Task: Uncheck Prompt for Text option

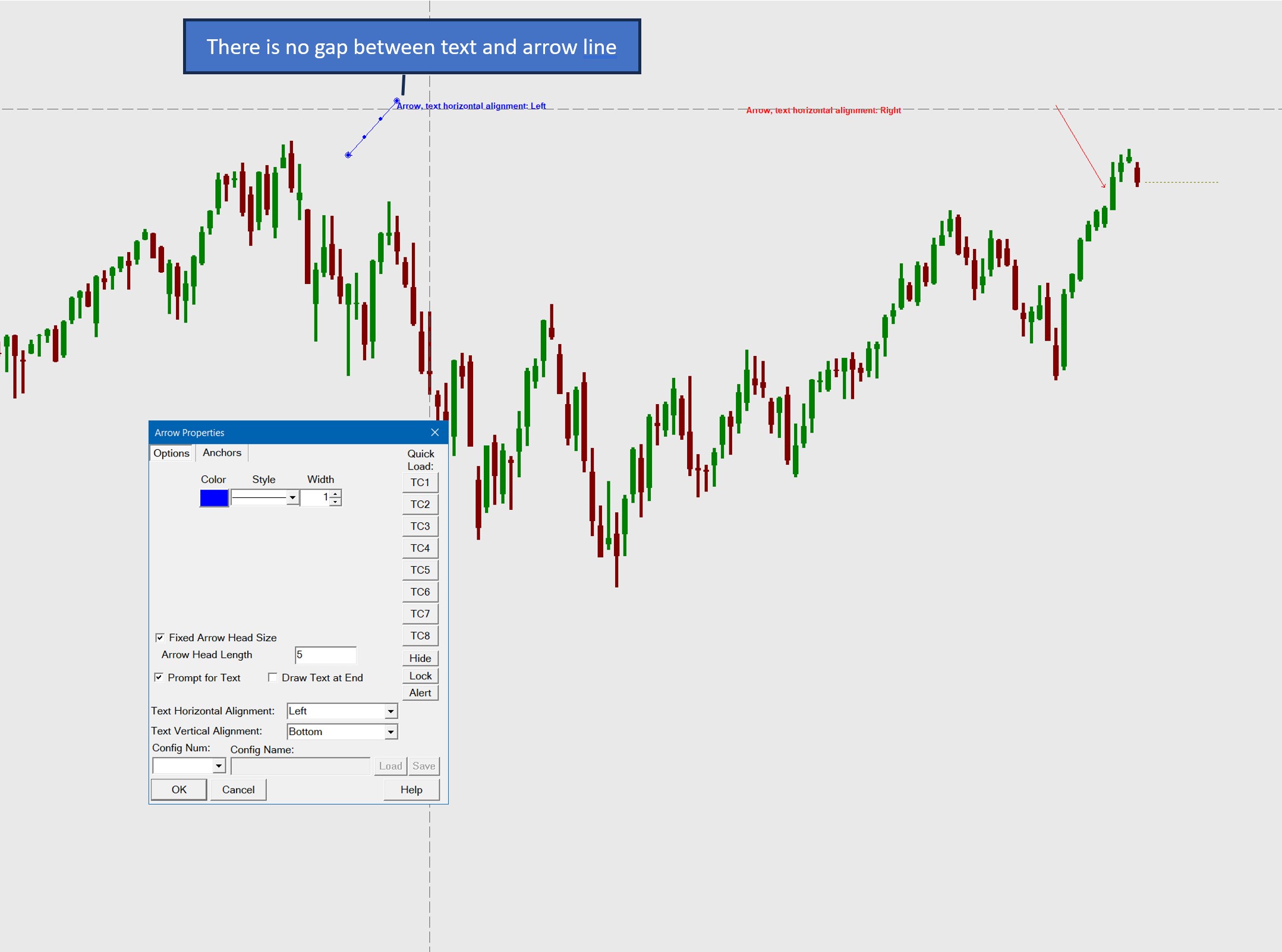Action: point(159,677)
